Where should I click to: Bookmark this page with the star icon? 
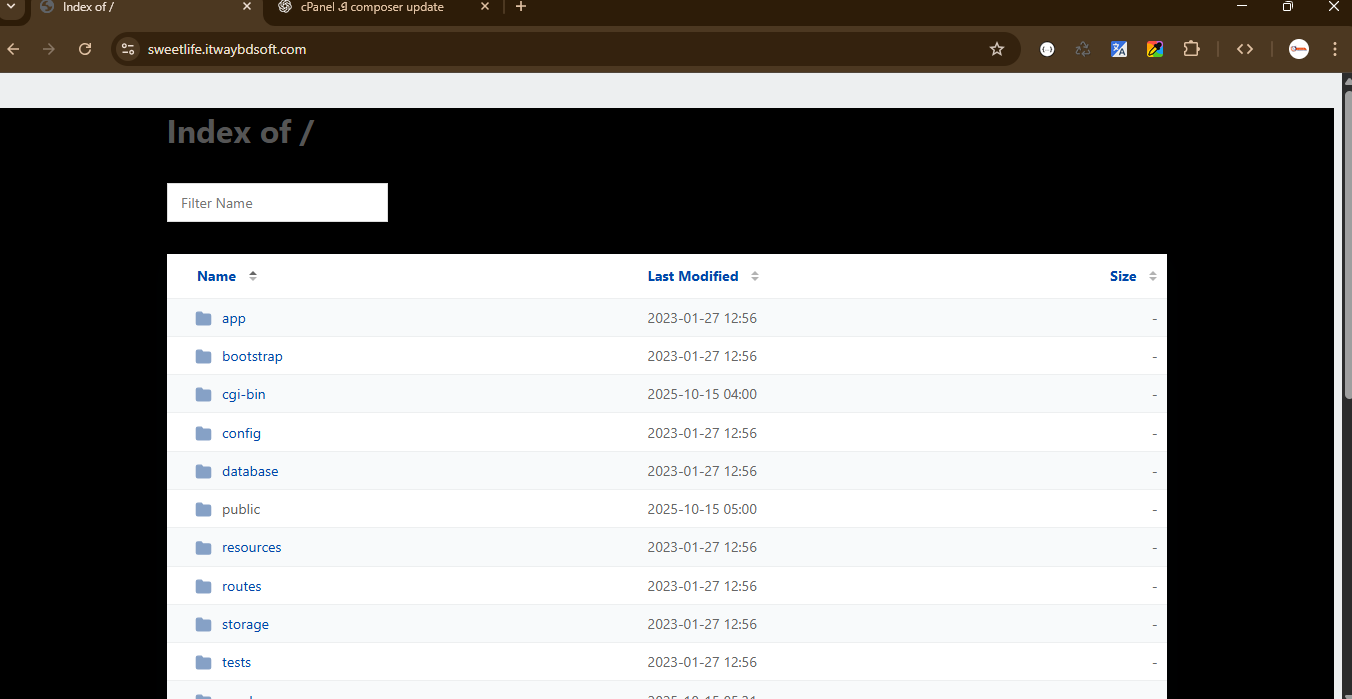pyautogui.click(x=996, y=49)
